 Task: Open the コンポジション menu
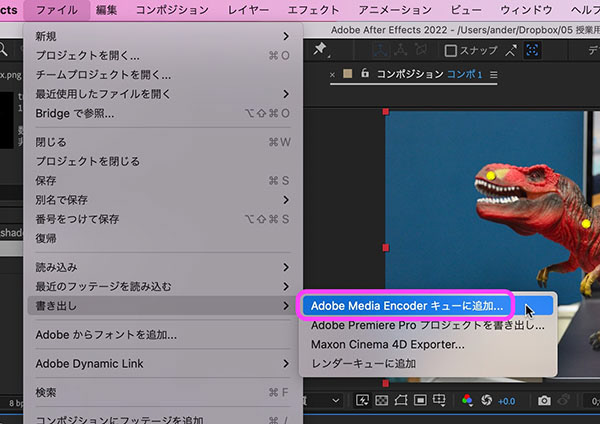coord(173,10)
